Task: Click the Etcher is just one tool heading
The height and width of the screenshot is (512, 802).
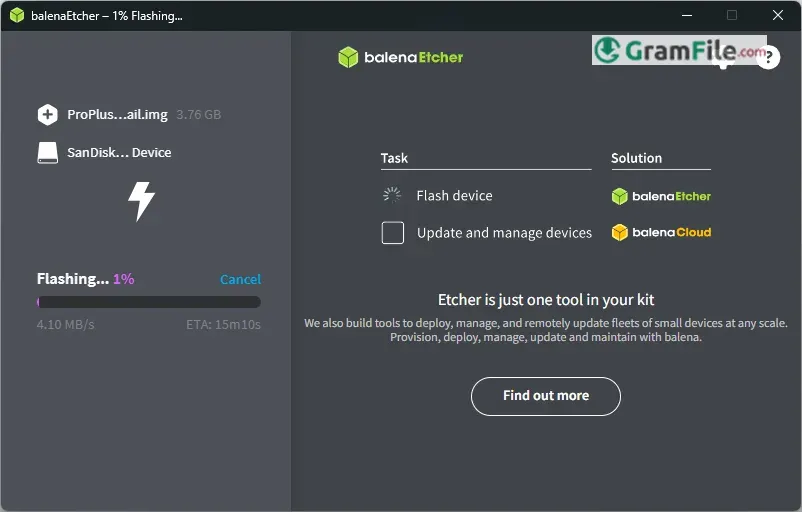Action: click(546, 300)
